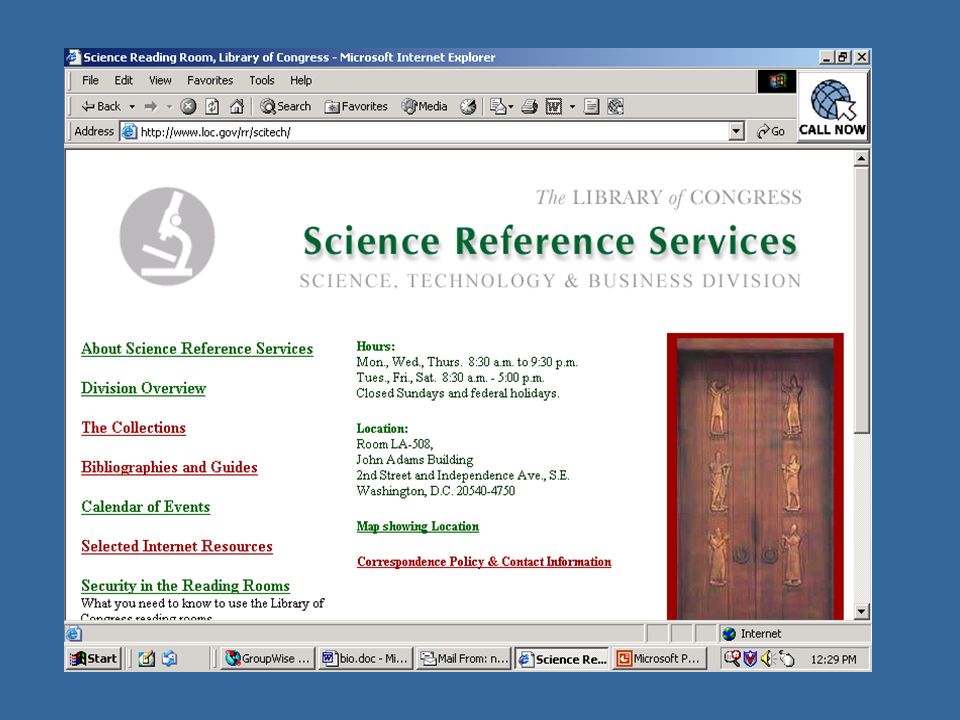Open Security in the Reading Rooms link

186,585
